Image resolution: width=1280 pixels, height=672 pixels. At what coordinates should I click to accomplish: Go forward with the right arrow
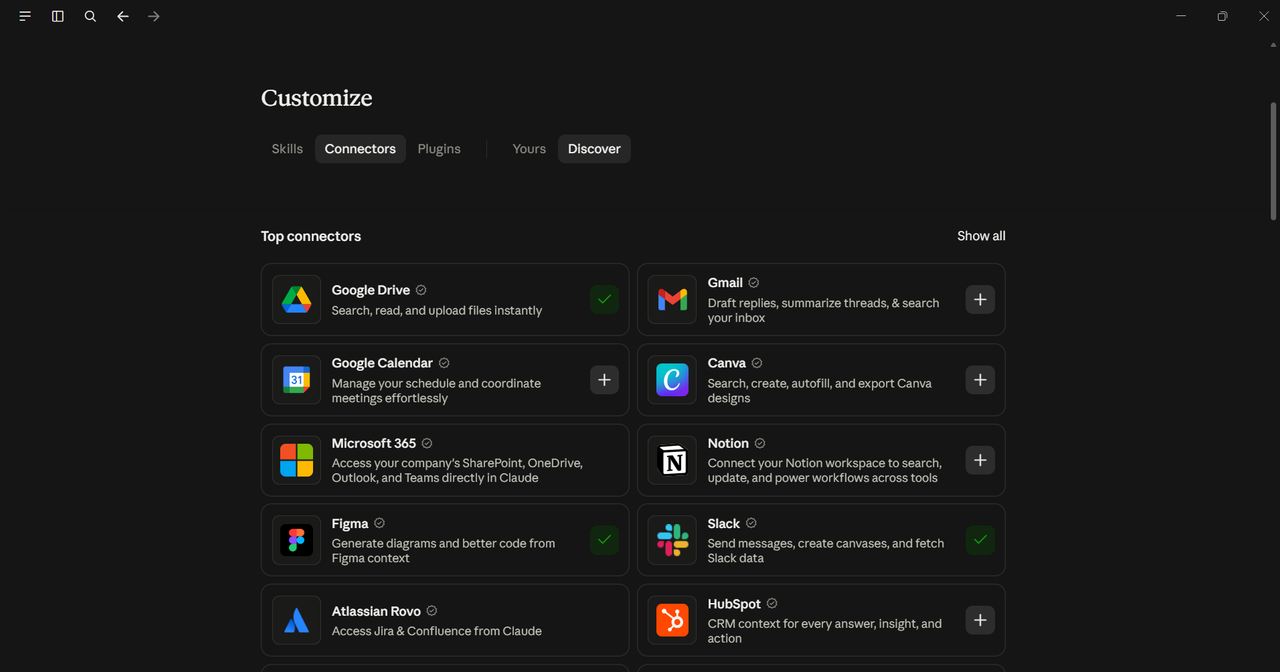point(154,16)
